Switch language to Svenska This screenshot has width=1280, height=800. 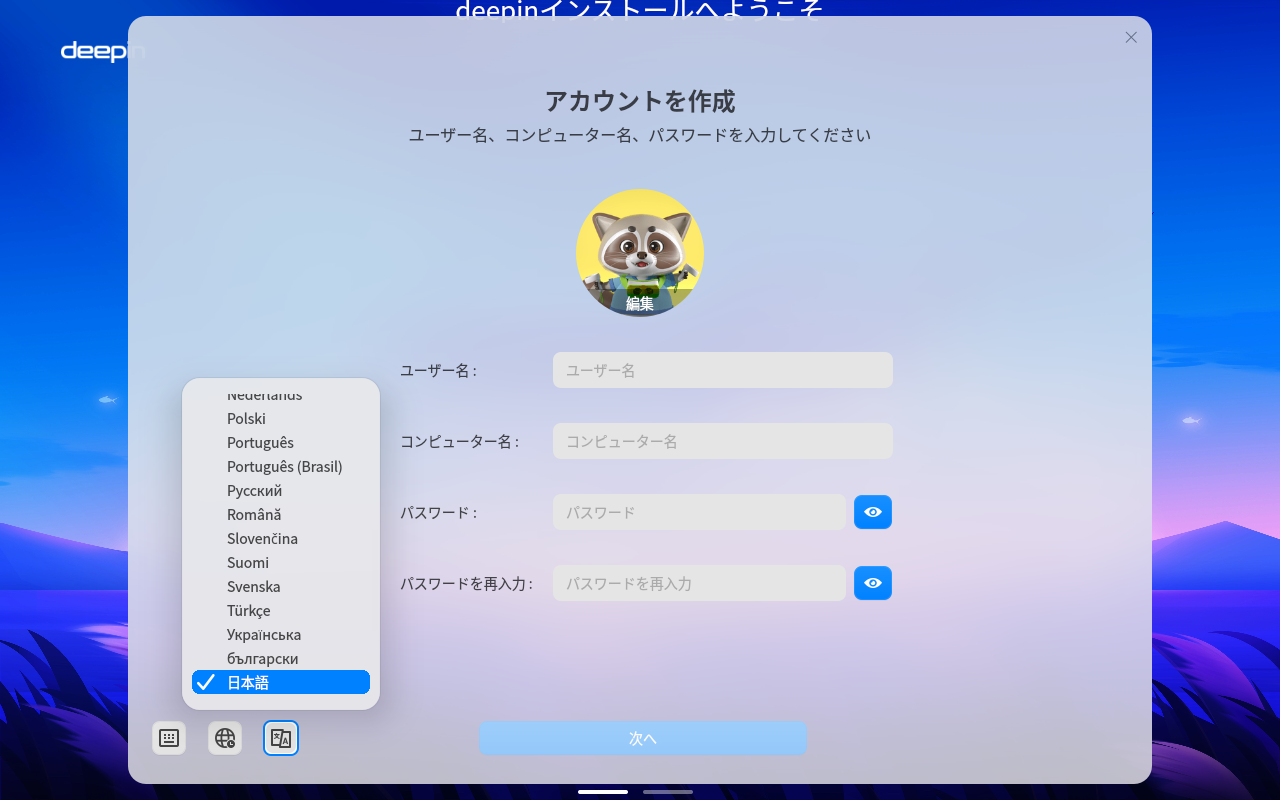(281, 586)
